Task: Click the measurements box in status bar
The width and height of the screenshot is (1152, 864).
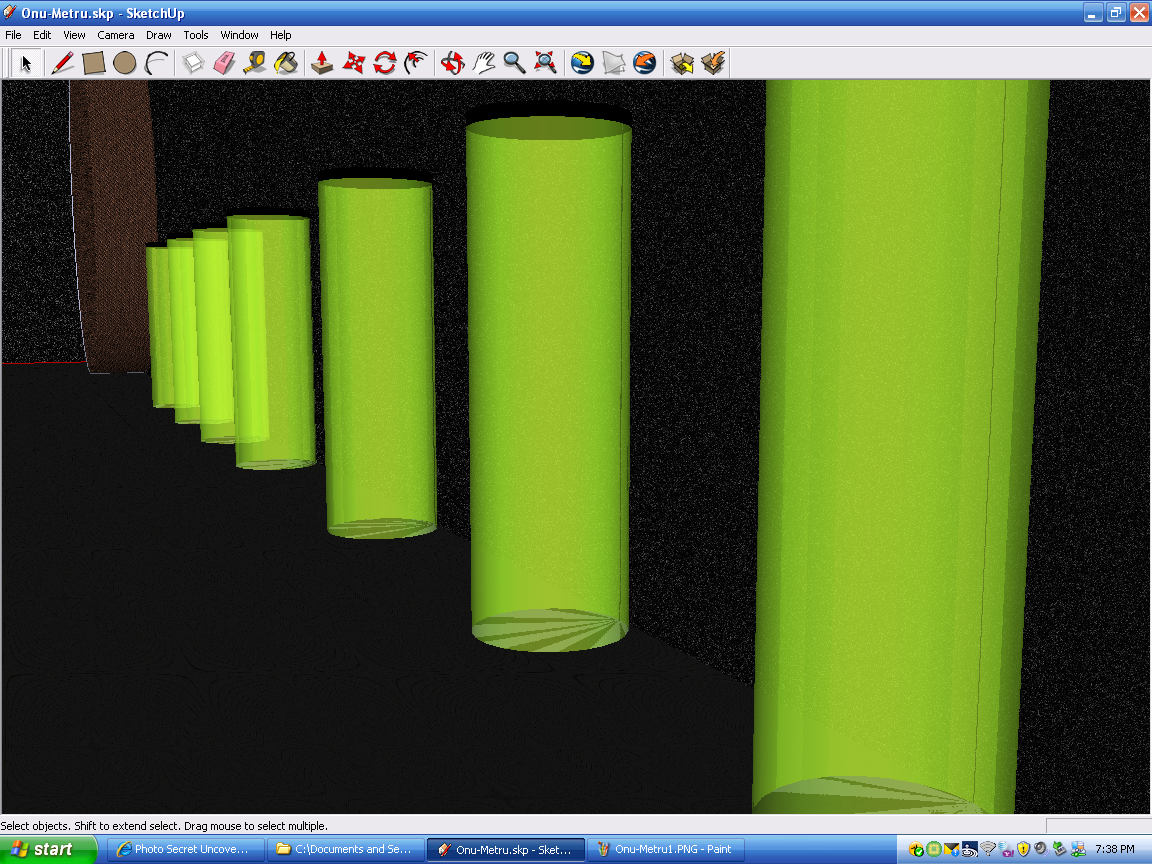Action: (x=1098, y=826)
